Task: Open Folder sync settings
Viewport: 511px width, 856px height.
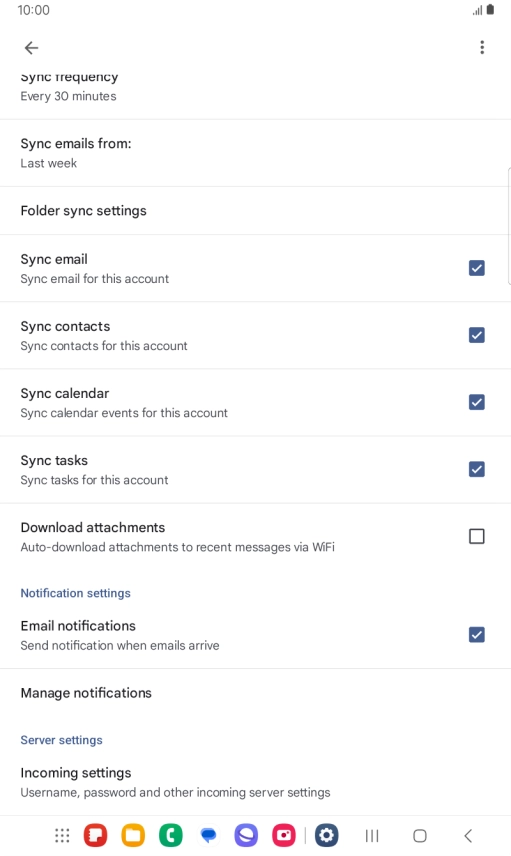Action: pyautogui.click(x=256, y=211)
